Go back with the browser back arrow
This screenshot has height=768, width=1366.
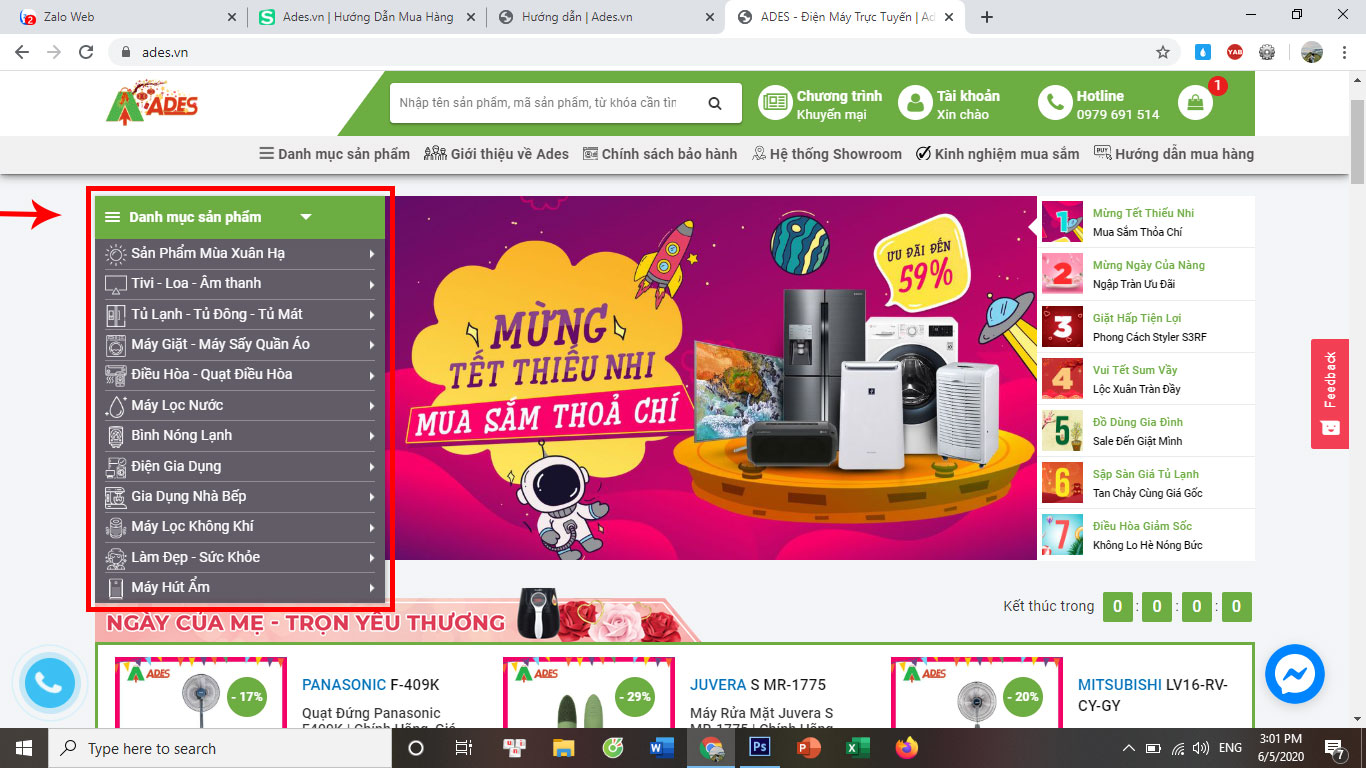[22, 52]
